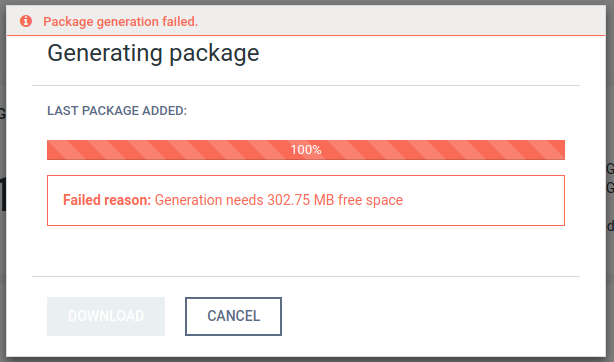Viewport: 614px width, 362px height.
Task: Click the disabled DOWNLOAD button
Action: [x=106, y=316]
